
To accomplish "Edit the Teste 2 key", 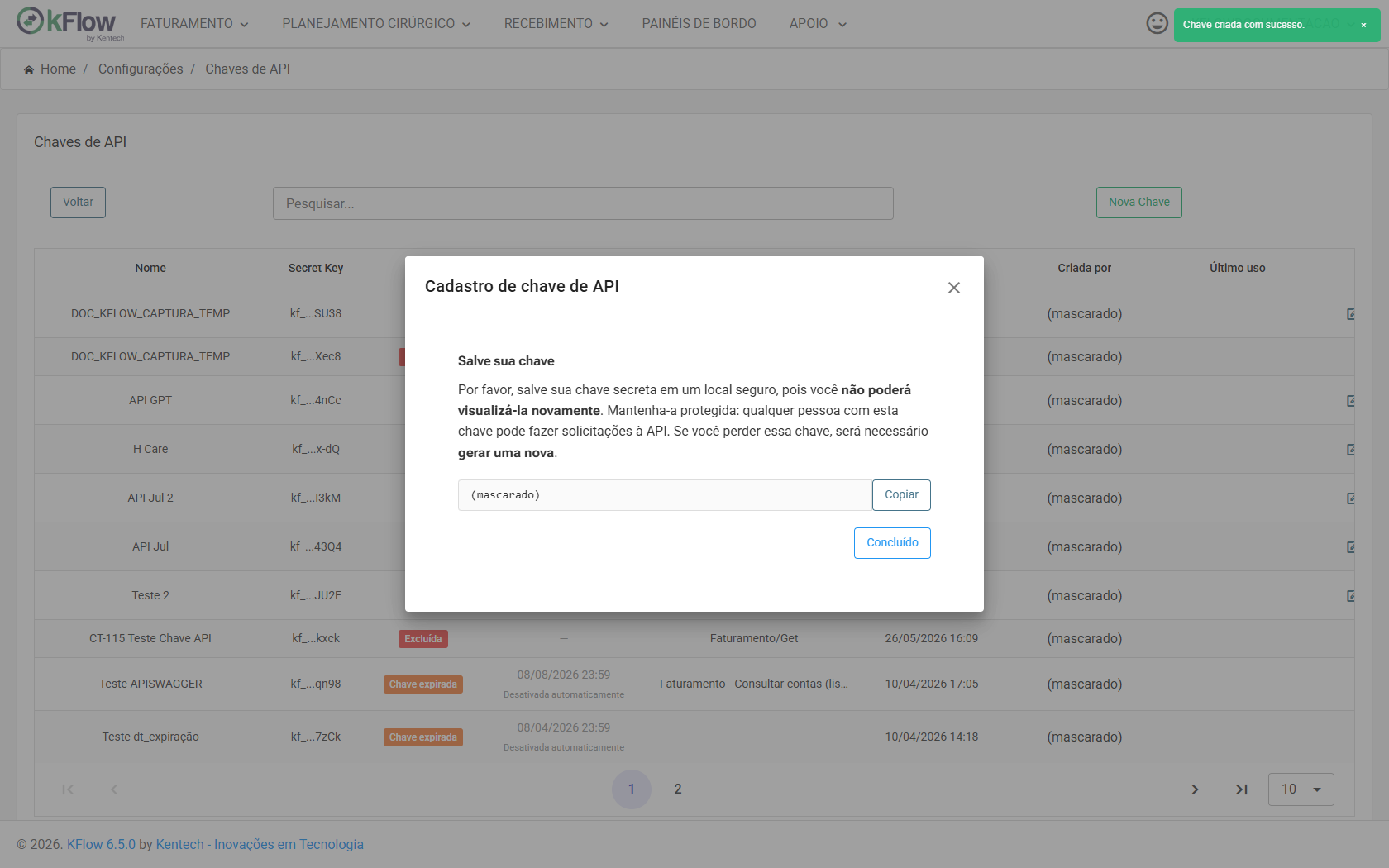I will click(x=1350, y=596).
